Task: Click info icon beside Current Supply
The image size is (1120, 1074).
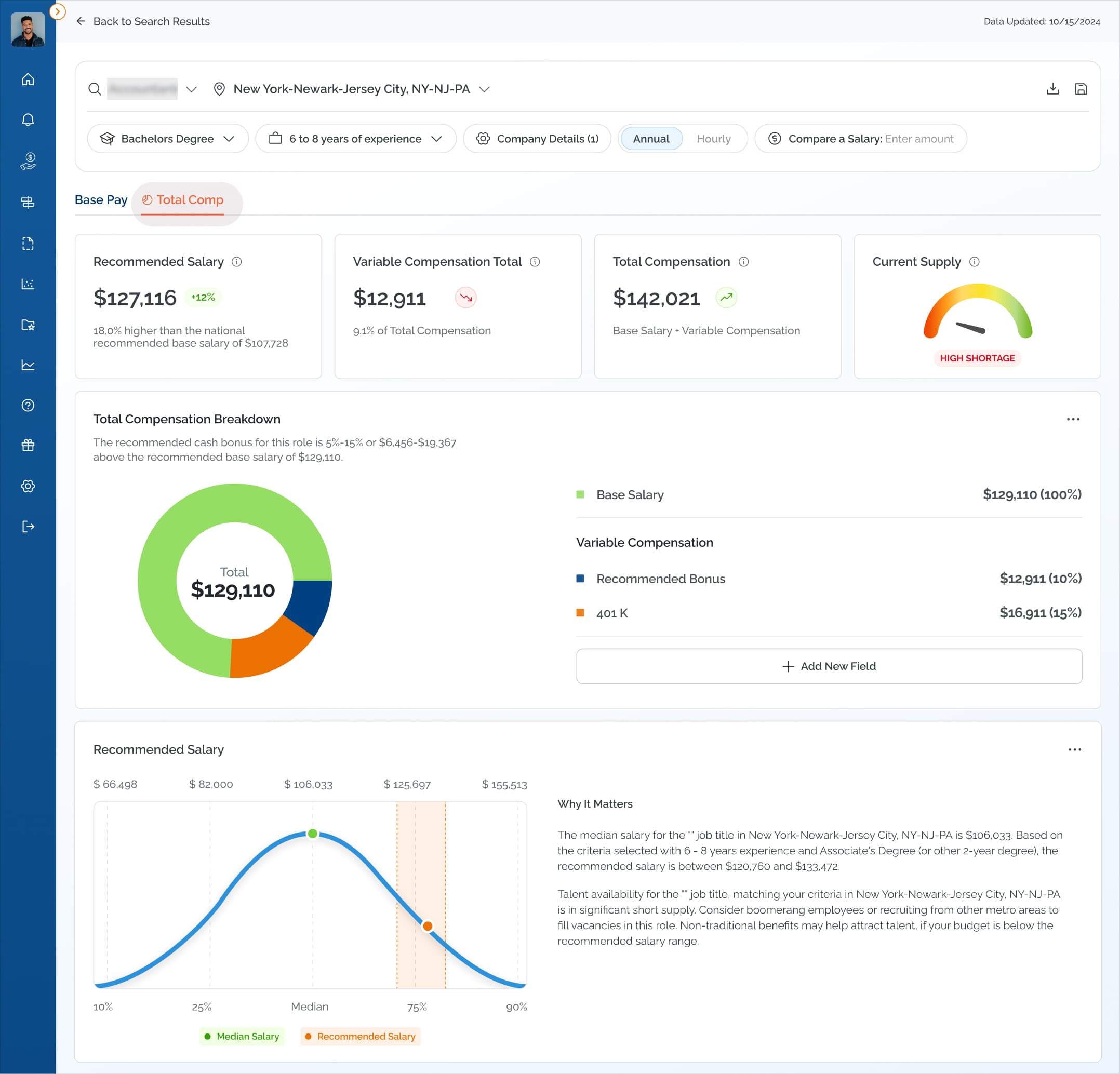Action: 975,262
